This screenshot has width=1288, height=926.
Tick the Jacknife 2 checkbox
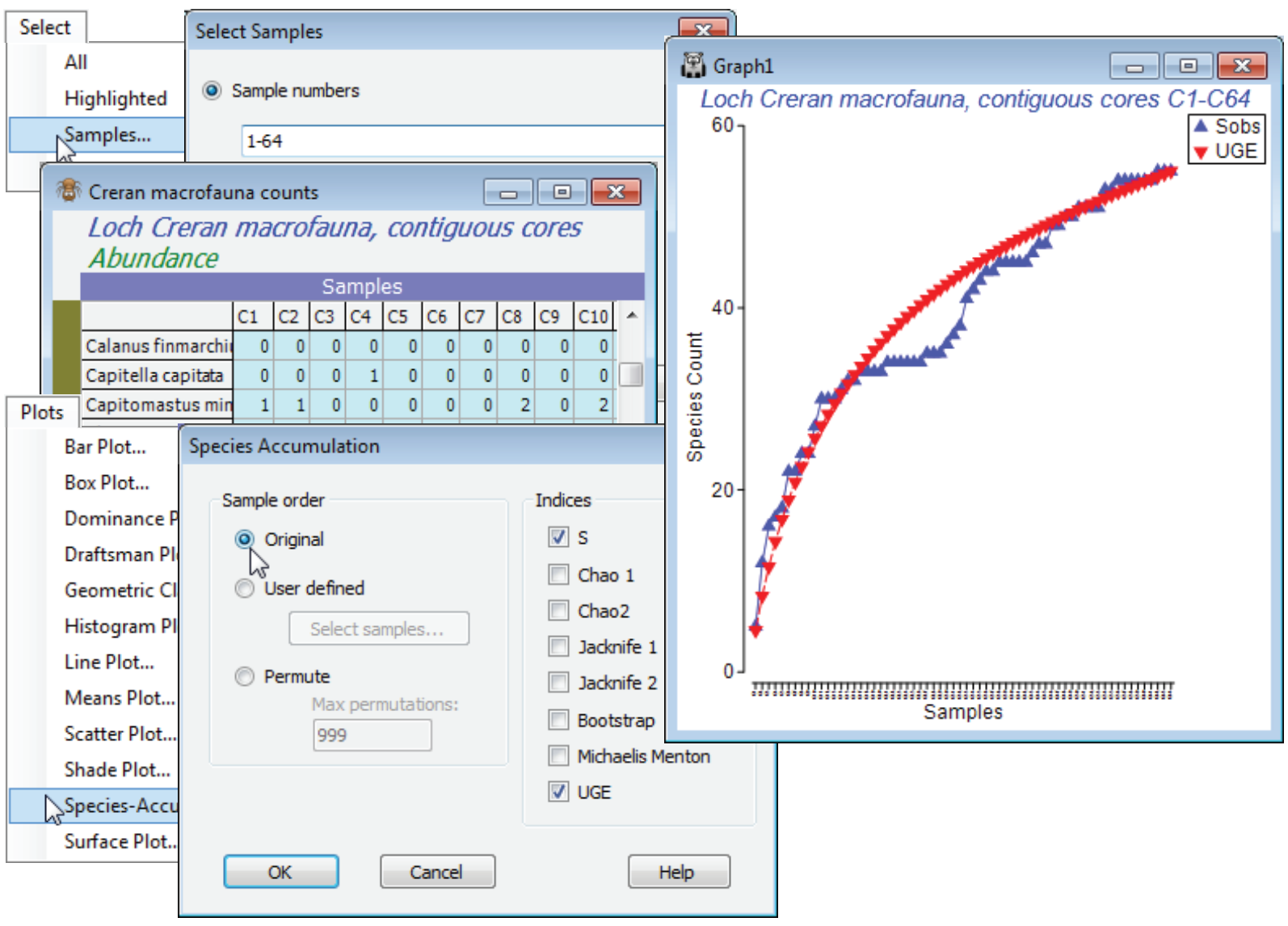558,683
